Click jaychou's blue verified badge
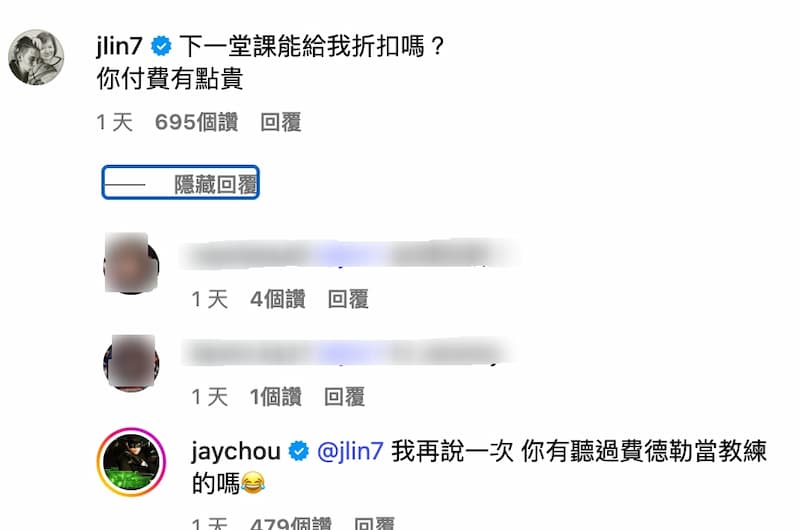 pyautogui.click(x=298, y=451)
